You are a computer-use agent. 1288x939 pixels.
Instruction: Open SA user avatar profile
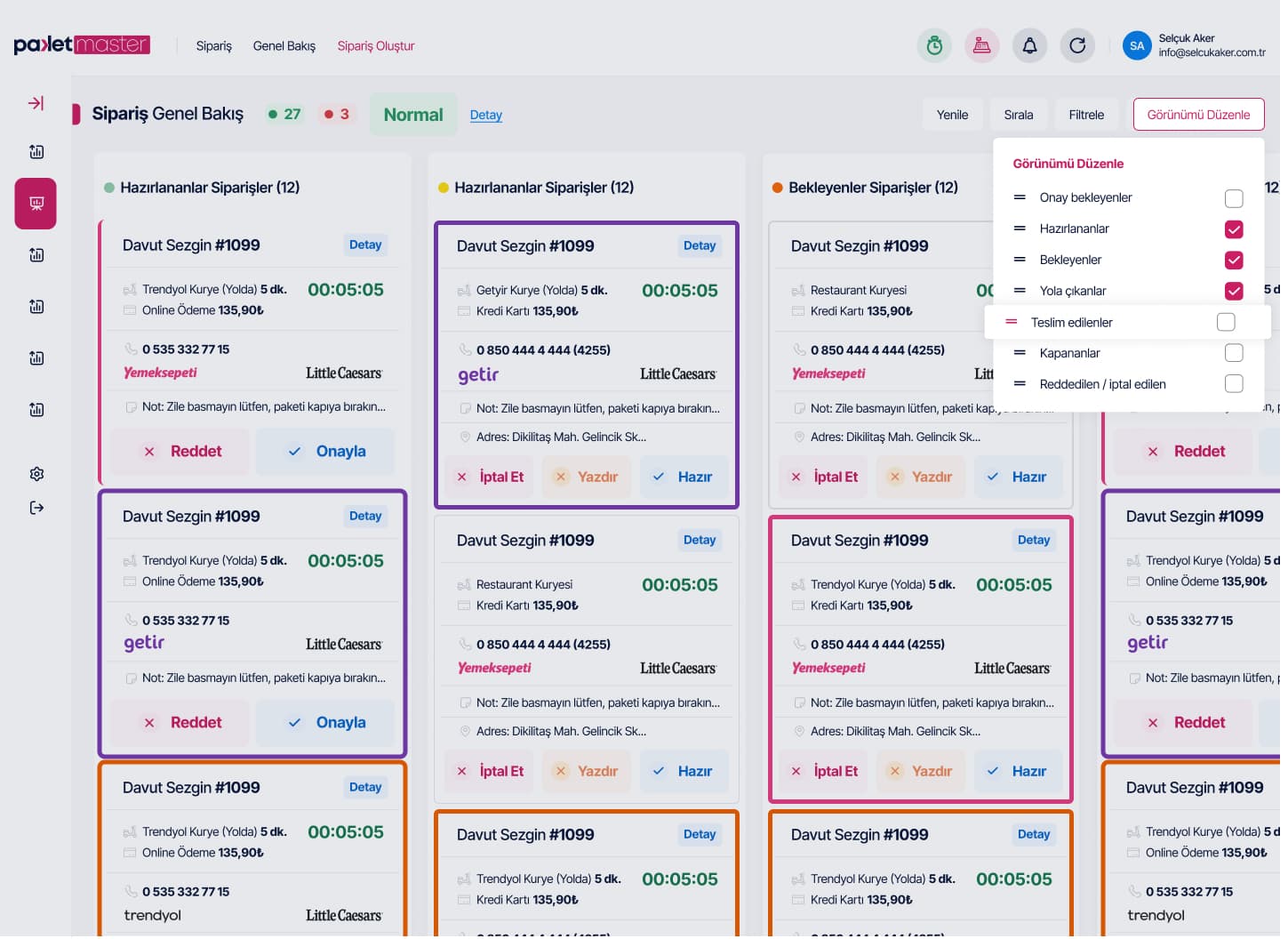click(1137, 45)
